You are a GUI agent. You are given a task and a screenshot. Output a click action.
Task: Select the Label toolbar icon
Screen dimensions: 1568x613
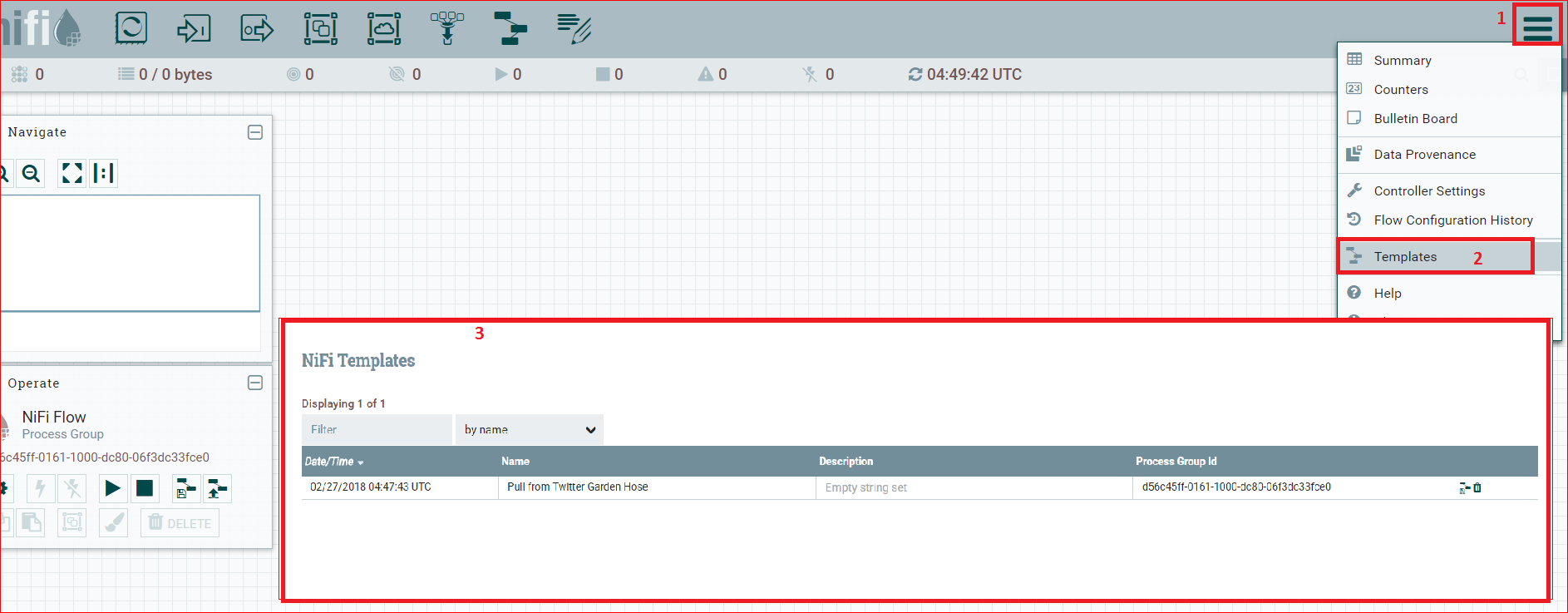coord(574,28)
